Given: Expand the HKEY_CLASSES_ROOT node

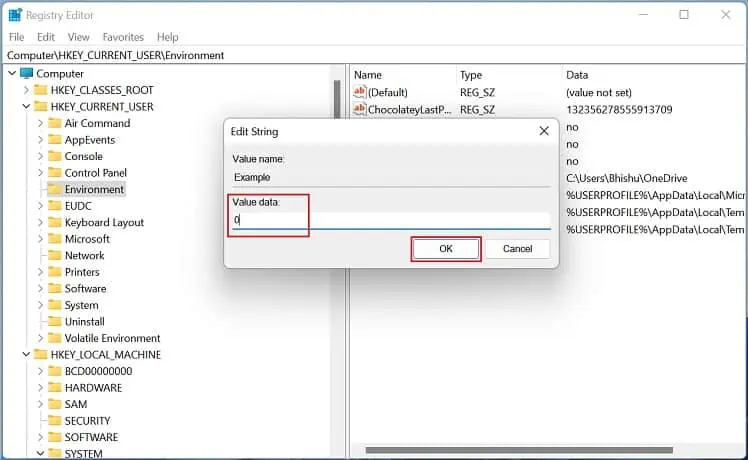Looking at the screenshot, I should tap(26, 90).
